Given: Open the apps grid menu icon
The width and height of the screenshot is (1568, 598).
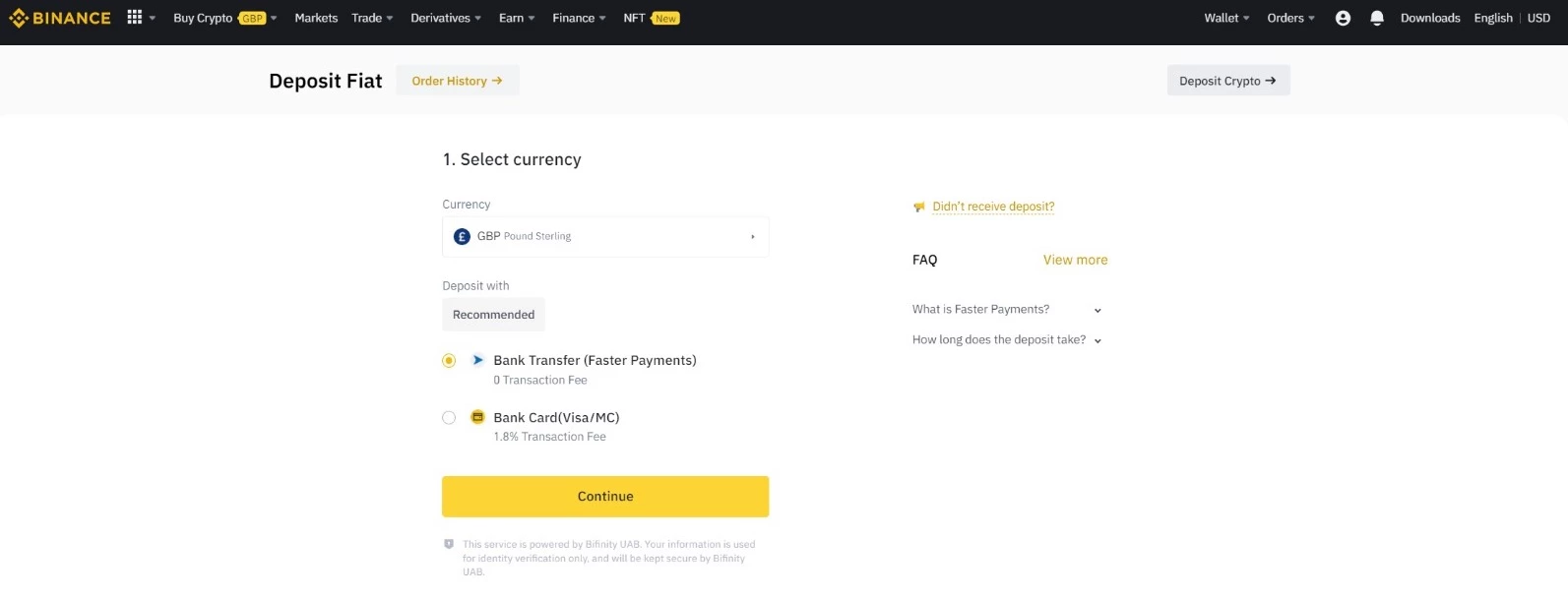Looking at the screenshot, I should tap(135, 18).
